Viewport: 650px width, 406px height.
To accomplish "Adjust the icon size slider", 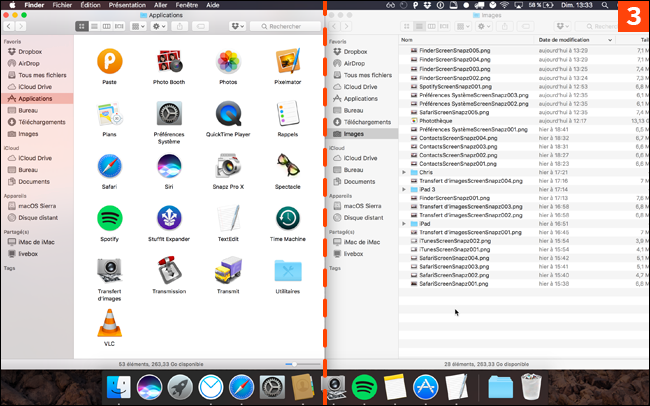I will click(x=294, y=364).
